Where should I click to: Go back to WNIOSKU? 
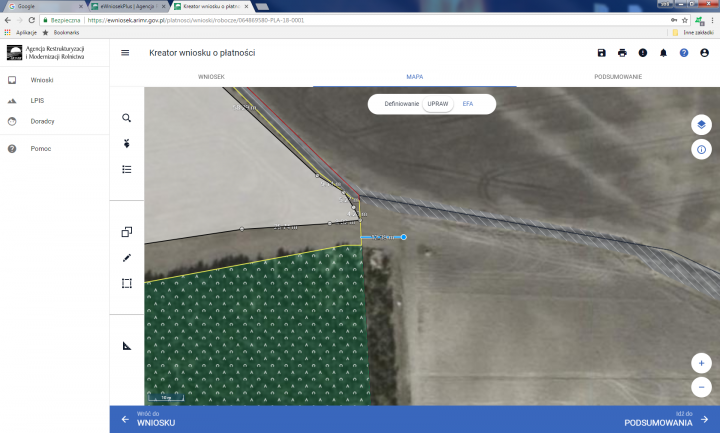[x=148, y=419]
